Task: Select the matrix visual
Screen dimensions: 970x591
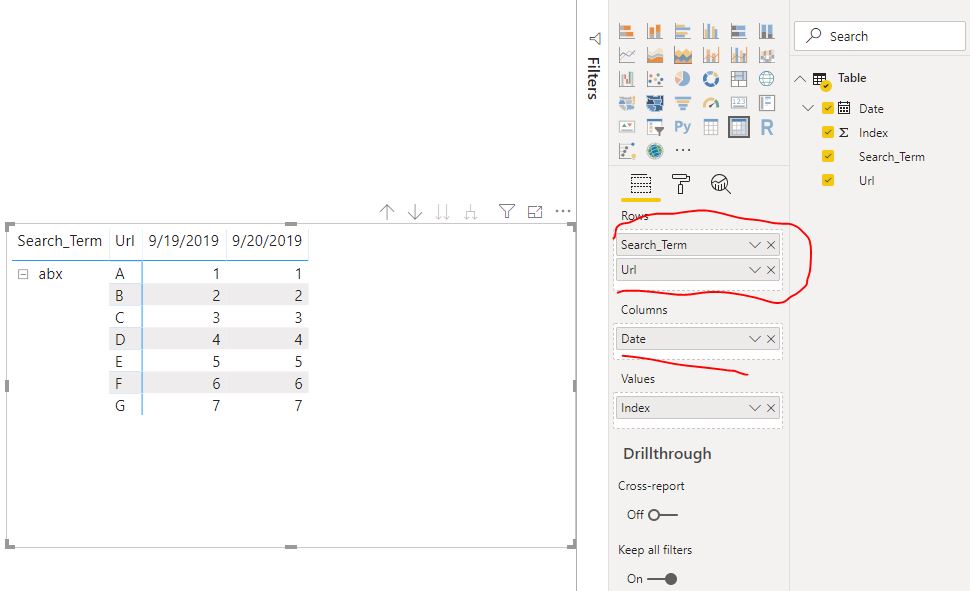Action: pyautogui.click(x=739, y=127)
